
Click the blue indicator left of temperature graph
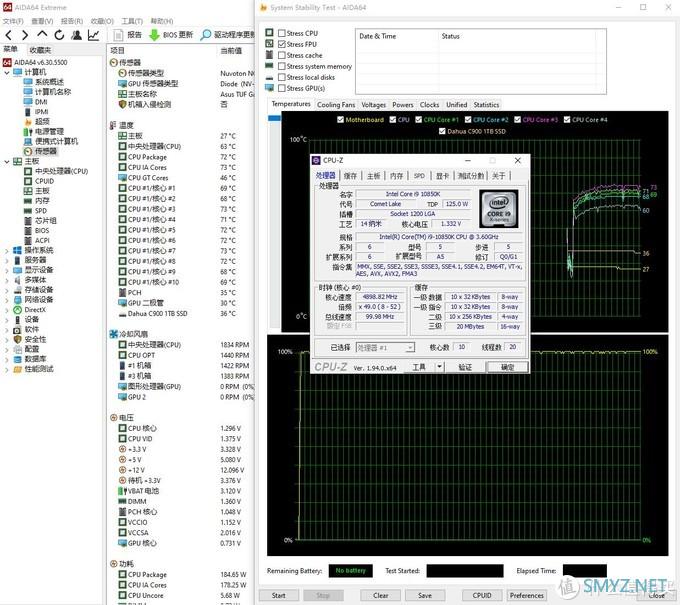[x=275, y=118]
